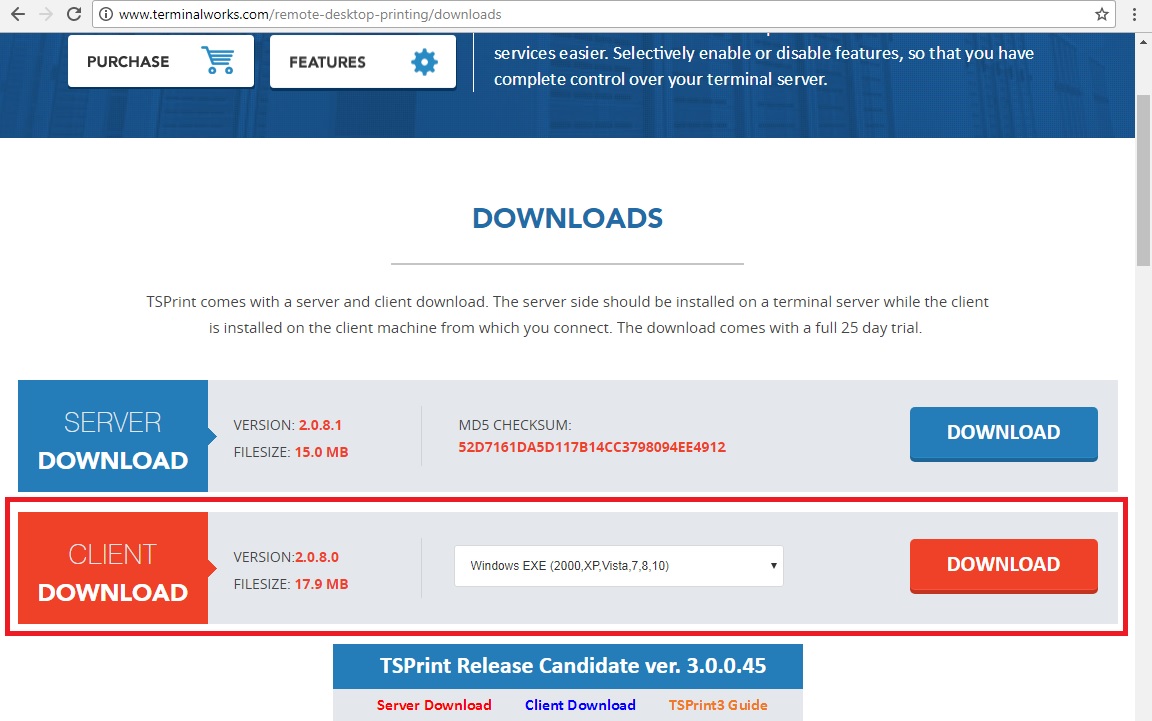Screen dimensions: 1152x721
Task: Open the red Server Download link
Action: pos(434,705)
